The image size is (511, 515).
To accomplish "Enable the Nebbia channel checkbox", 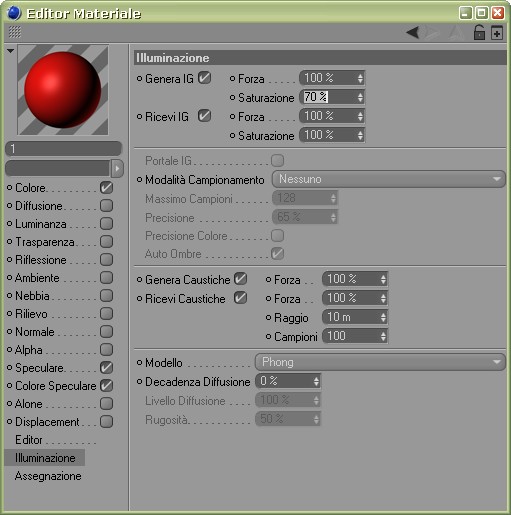I will coord(106,296).
